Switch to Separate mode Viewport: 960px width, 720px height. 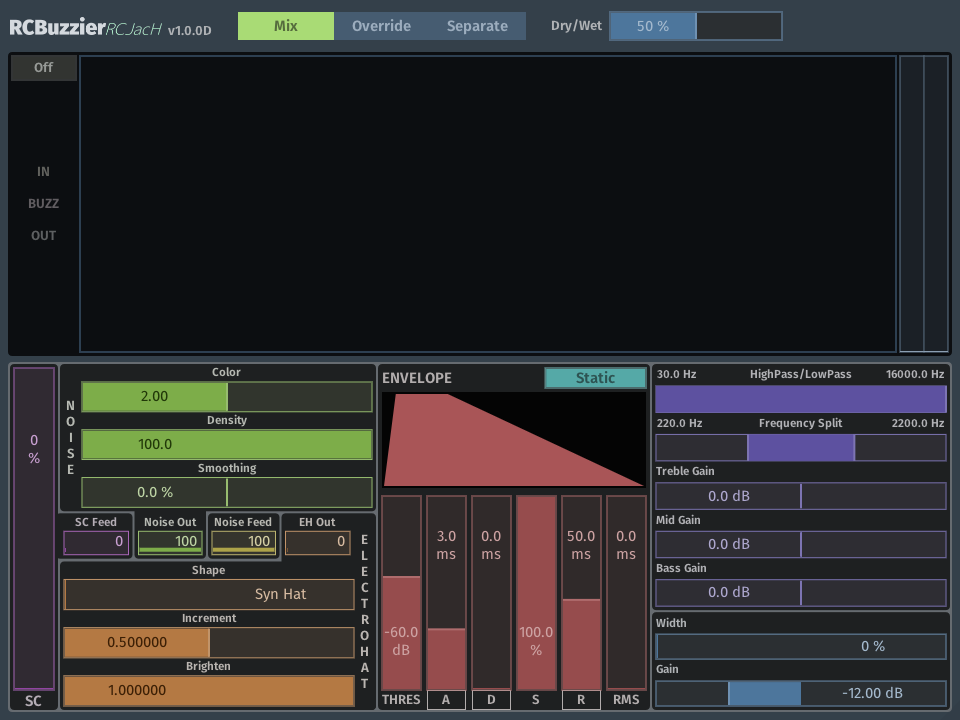coord(477,26)
